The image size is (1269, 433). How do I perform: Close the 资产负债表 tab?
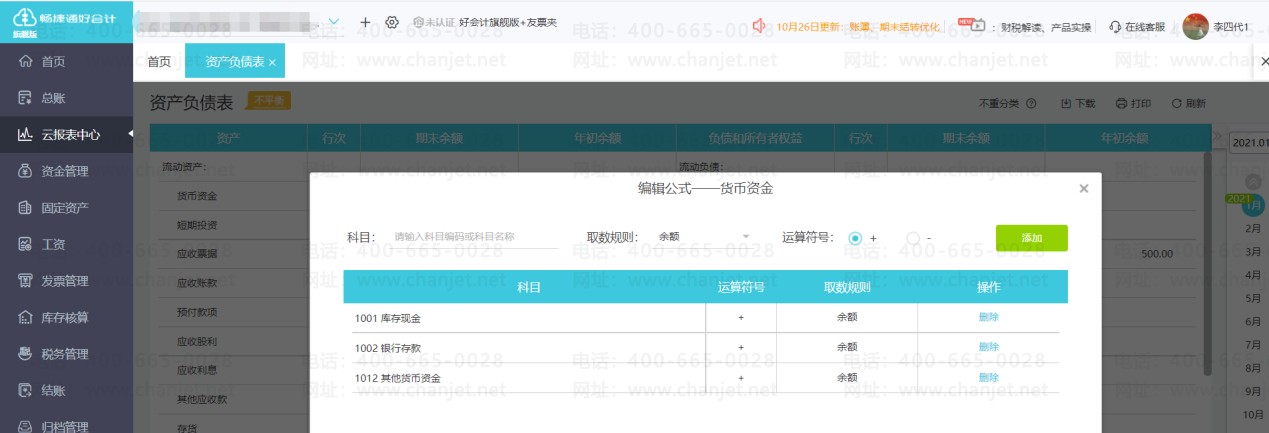272,63
